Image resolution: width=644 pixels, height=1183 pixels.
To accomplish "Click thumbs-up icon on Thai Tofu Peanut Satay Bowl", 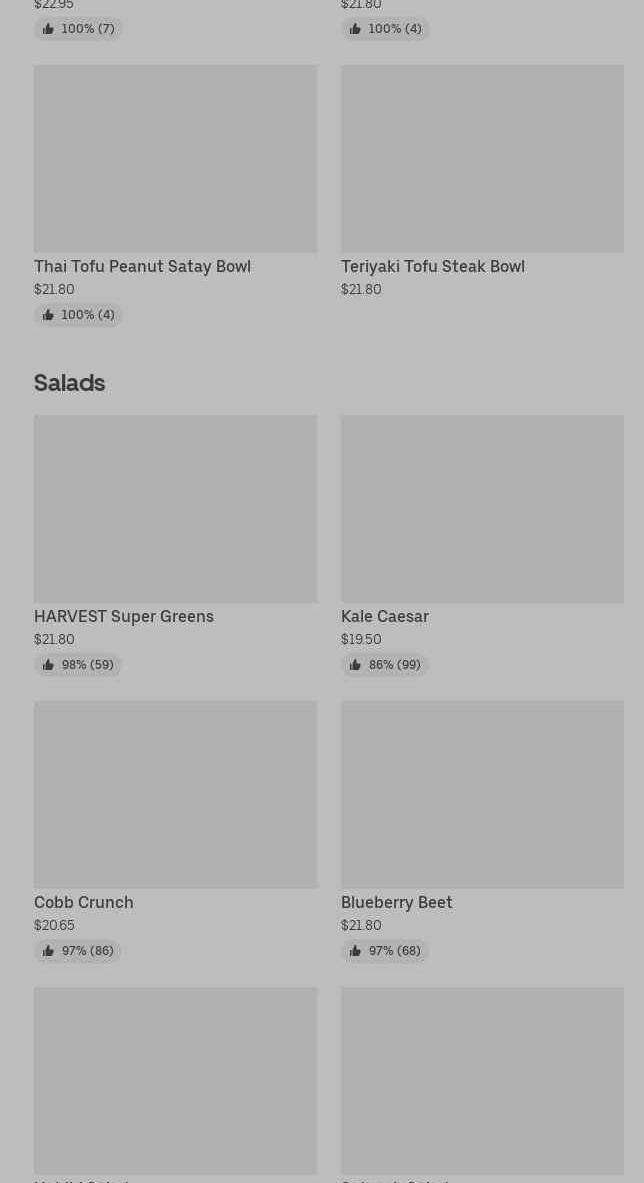I will pos(48,315).
